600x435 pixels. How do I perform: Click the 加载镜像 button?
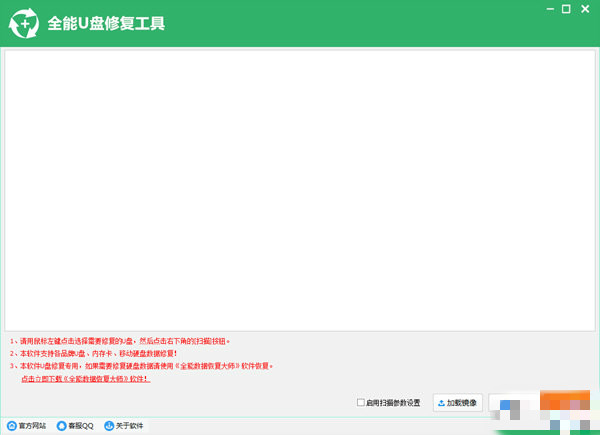[x=458, y=403]
